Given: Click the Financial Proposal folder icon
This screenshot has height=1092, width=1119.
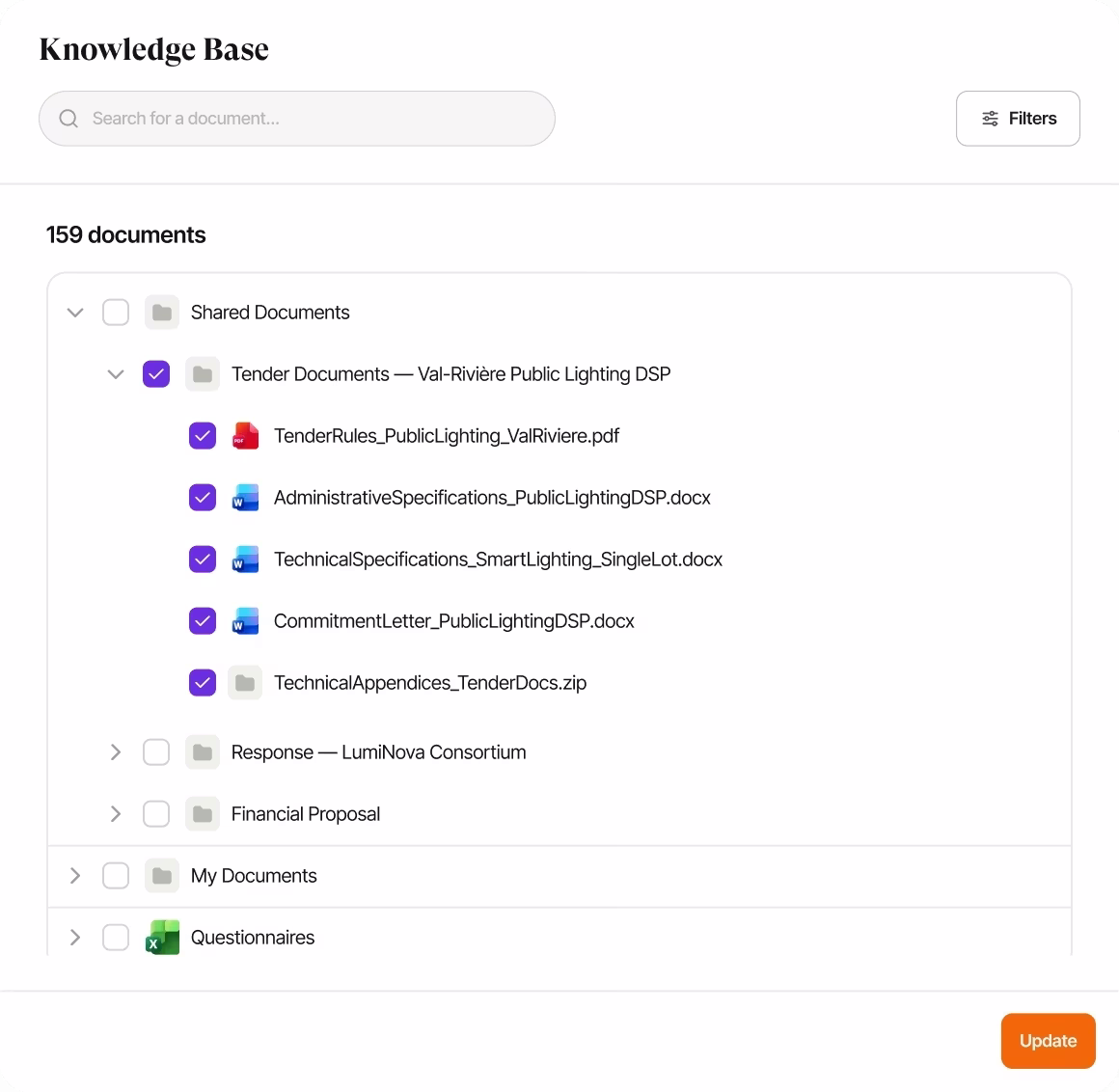Looking at the screenshot, I should [x=203, y=813].
